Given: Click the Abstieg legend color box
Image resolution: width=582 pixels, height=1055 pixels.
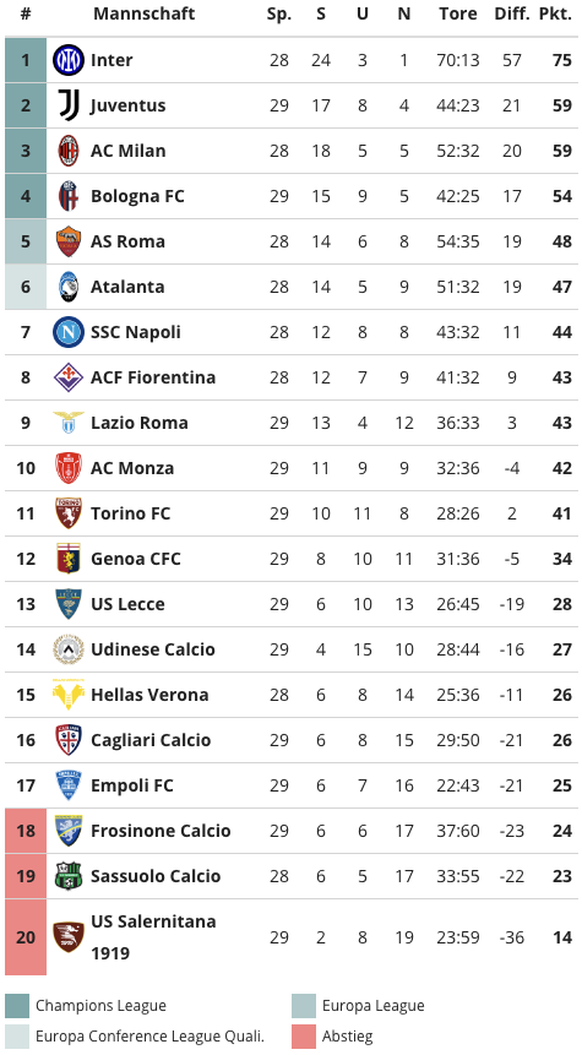Looking at the screenshot, I should click(x=304, y=1037).
